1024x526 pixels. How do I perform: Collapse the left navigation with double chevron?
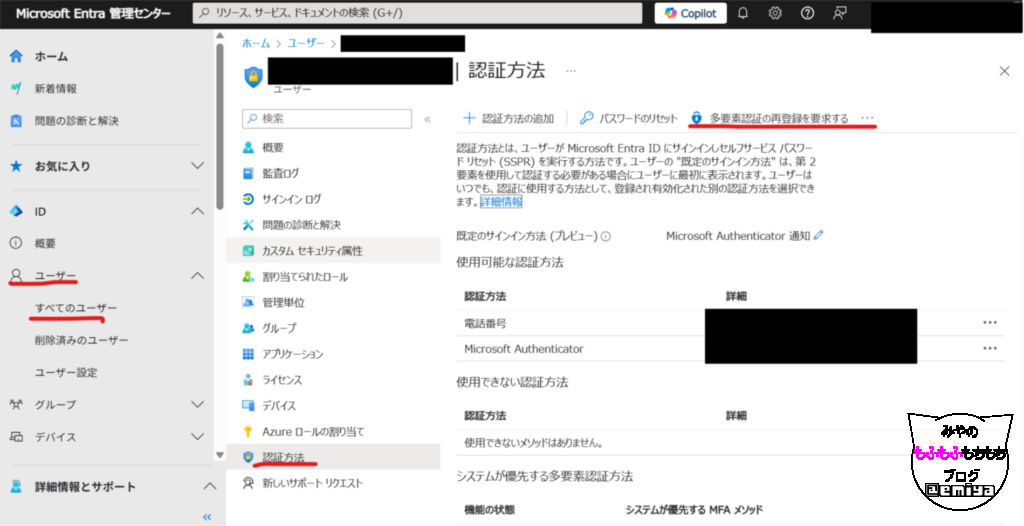point(207,517)
